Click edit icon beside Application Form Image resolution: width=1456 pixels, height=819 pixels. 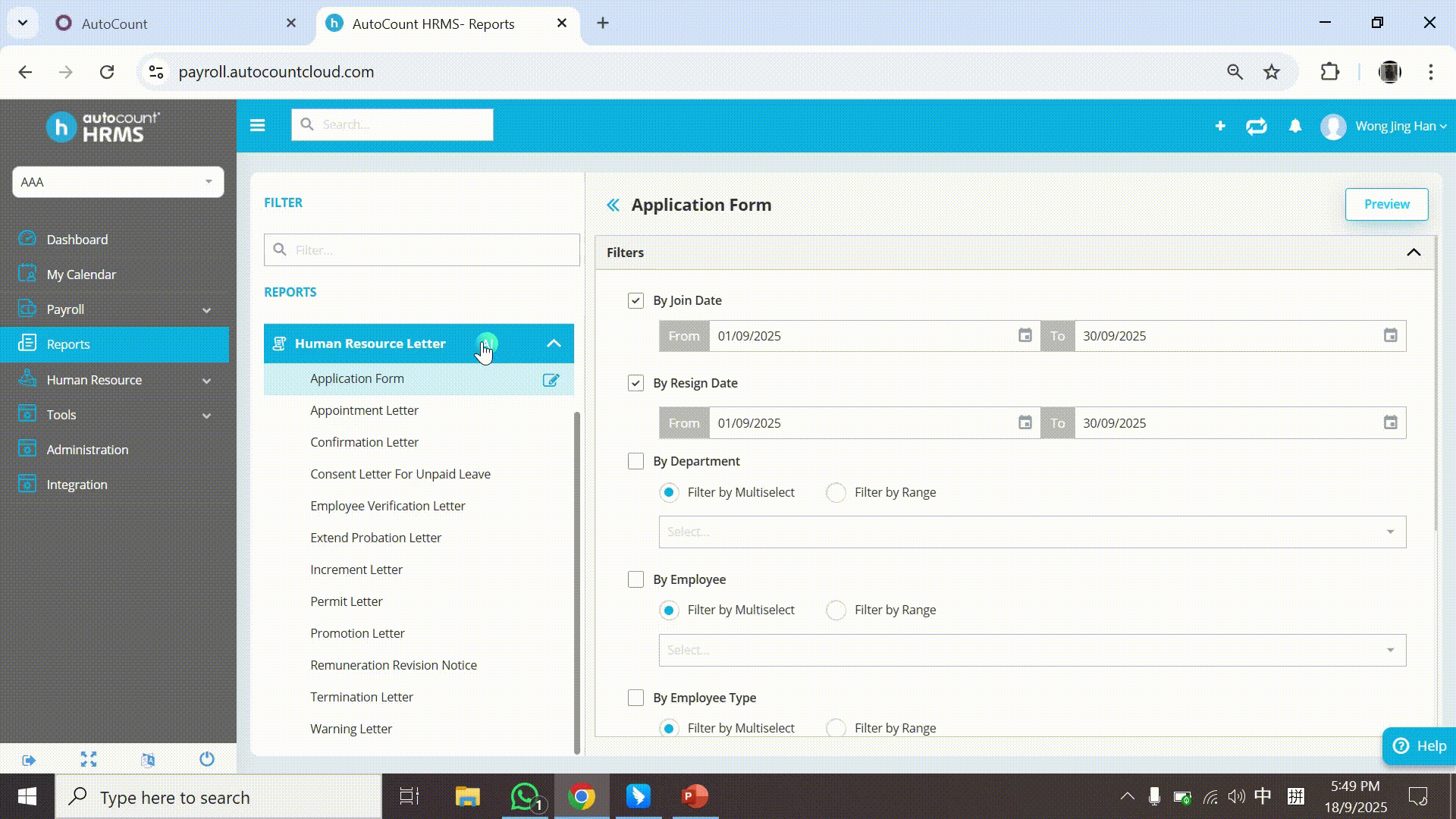tap(551, 380)
